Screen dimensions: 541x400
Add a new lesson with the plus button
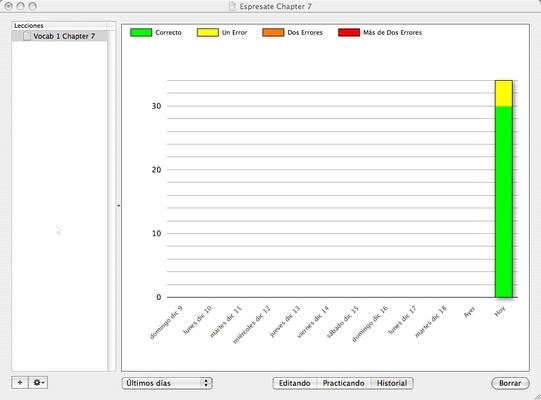(x=20, y=382)
